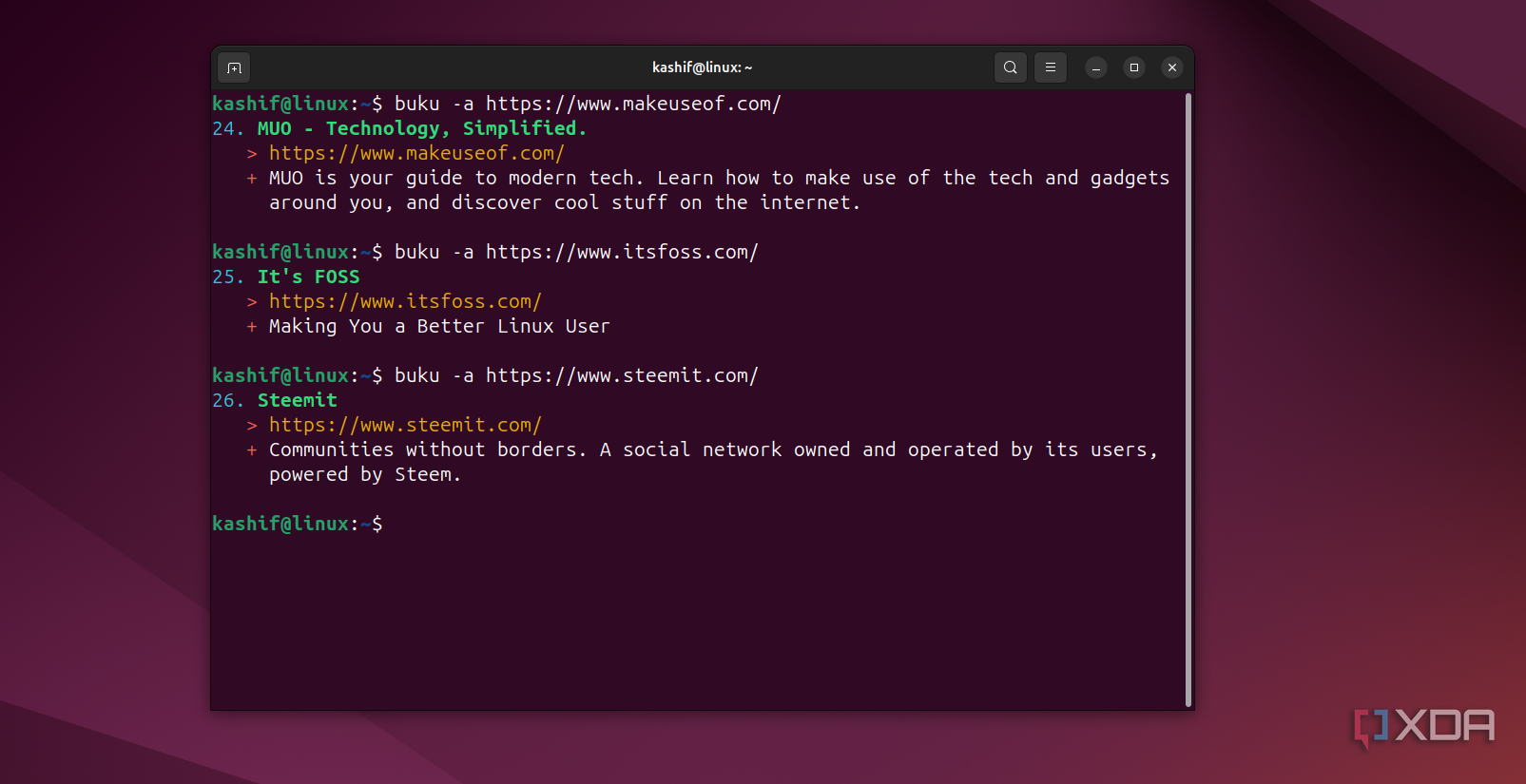Screen dimensions: 1526x784
Task: Click the command "buku -a https://www.itsfoss.com/"
Action: tap(576, 252)
